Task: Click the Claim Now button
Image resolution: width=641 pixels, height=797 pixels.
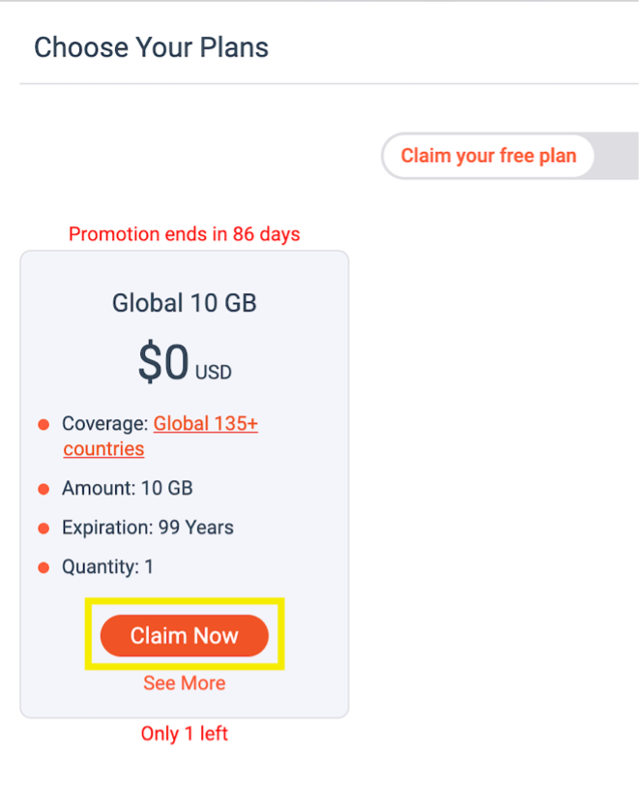Action: (x=184, y=635)
